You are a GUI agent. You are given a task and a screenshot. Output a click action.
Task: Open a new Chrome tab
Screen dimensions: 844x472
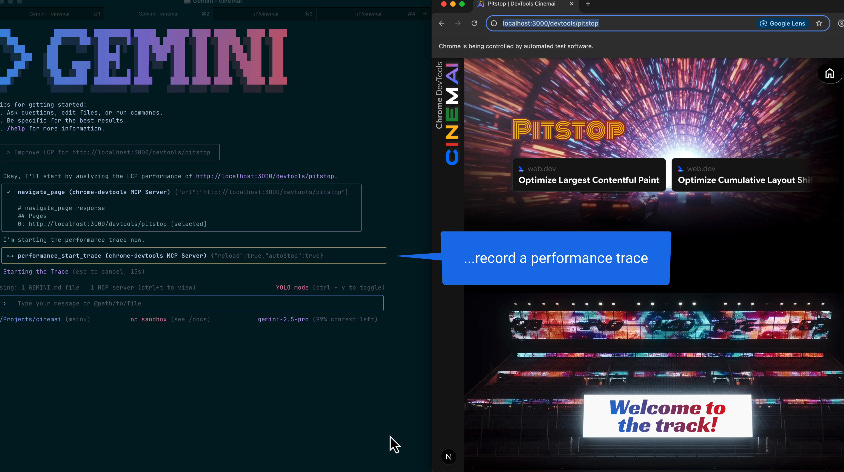588,4
